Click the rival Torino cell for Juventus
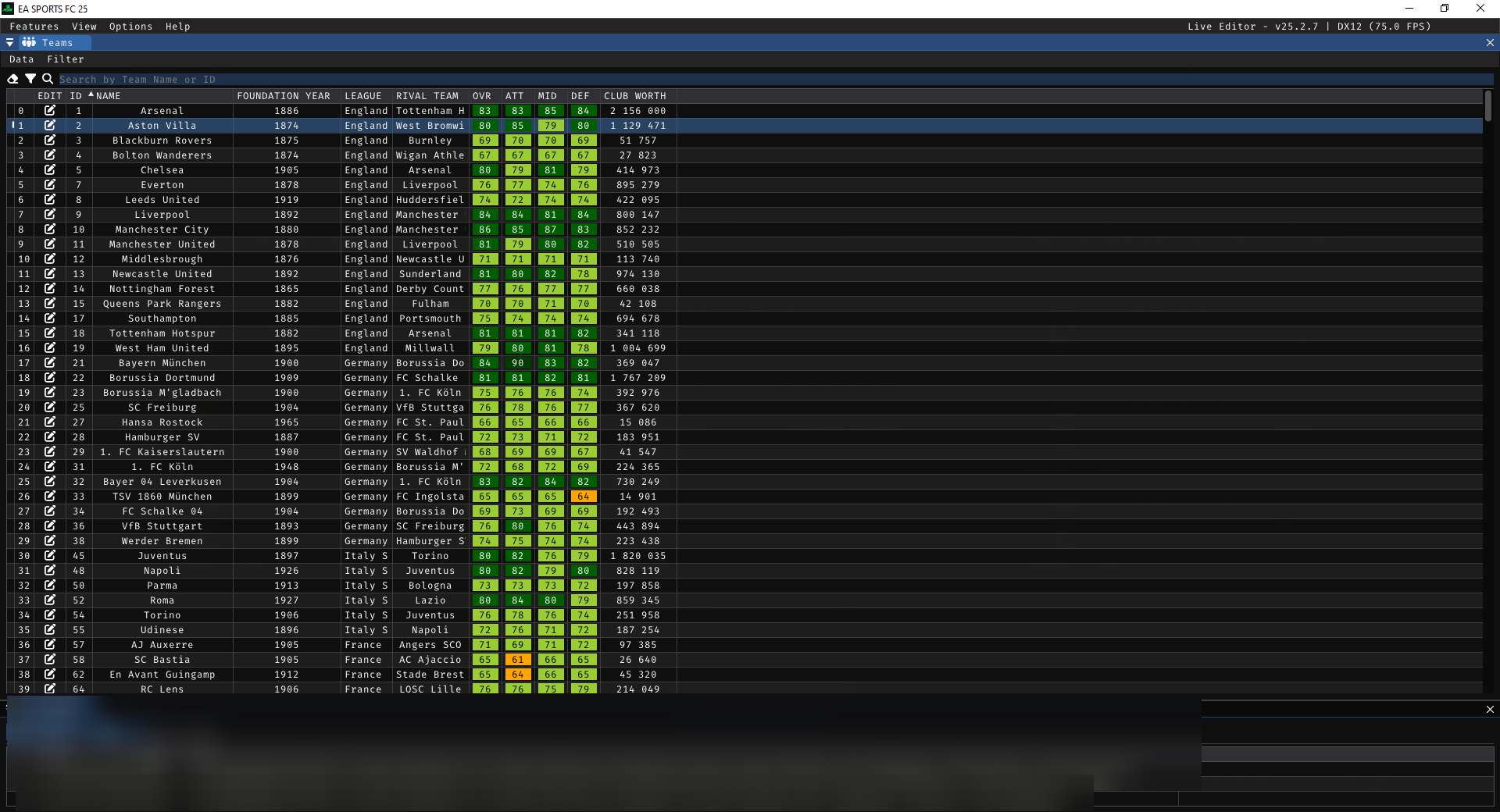This screenshot has width=1500, height=812. [x=430, y=556]
